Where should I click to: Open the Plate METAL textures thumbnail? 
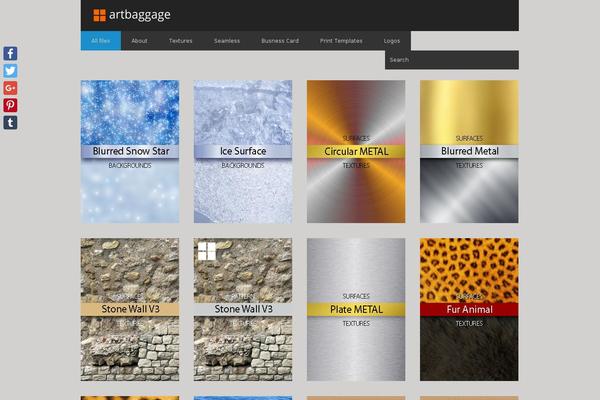point(356,310)
